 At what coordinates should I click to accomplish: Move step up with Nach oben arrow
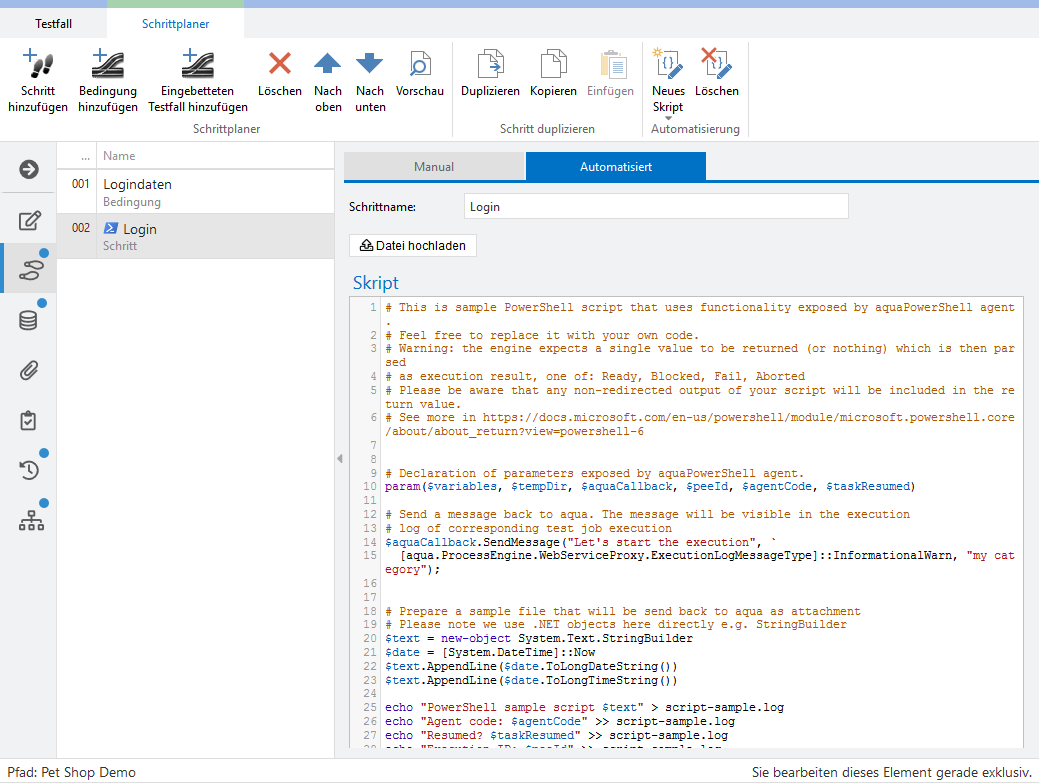(328, 64)
